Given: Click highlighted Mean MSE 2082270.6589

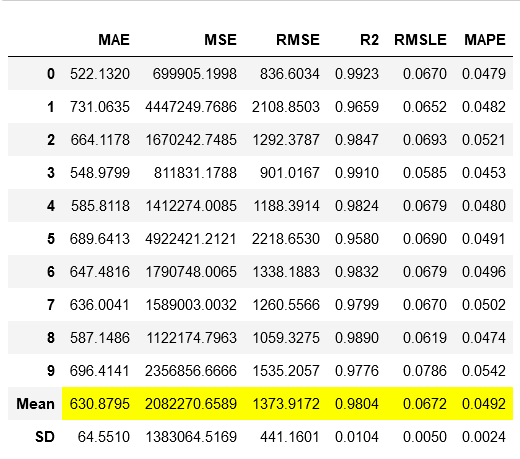Looking at the screenshot, I should tap(191, 404).
